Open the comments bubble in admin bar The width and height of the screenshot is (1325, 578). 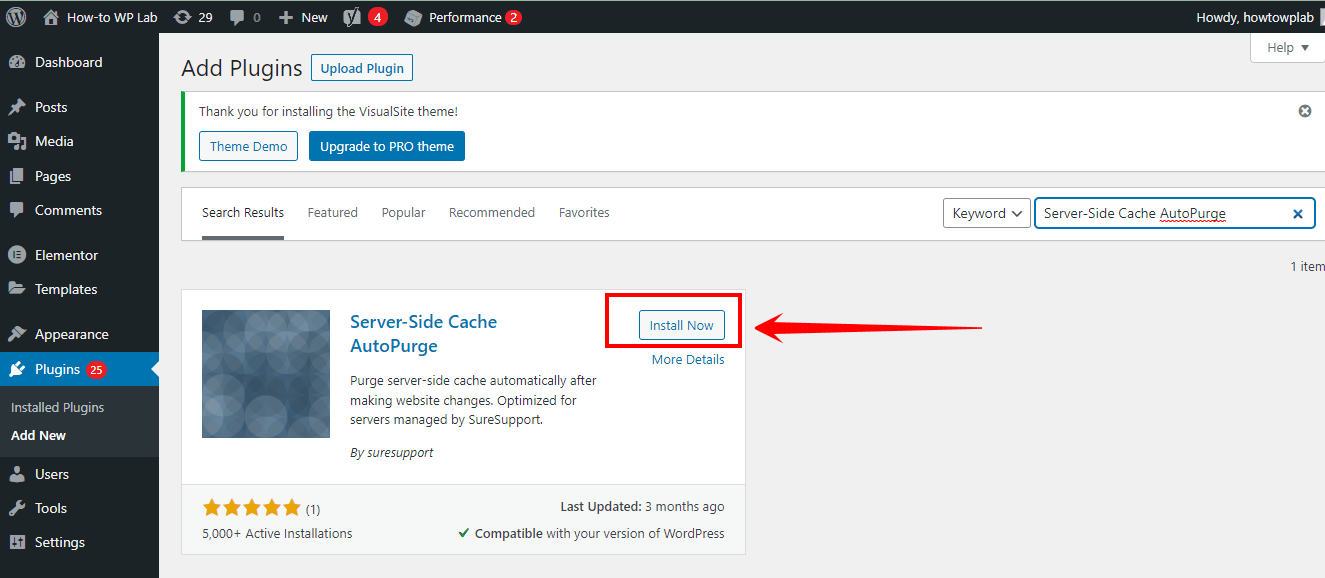(245, 17)
